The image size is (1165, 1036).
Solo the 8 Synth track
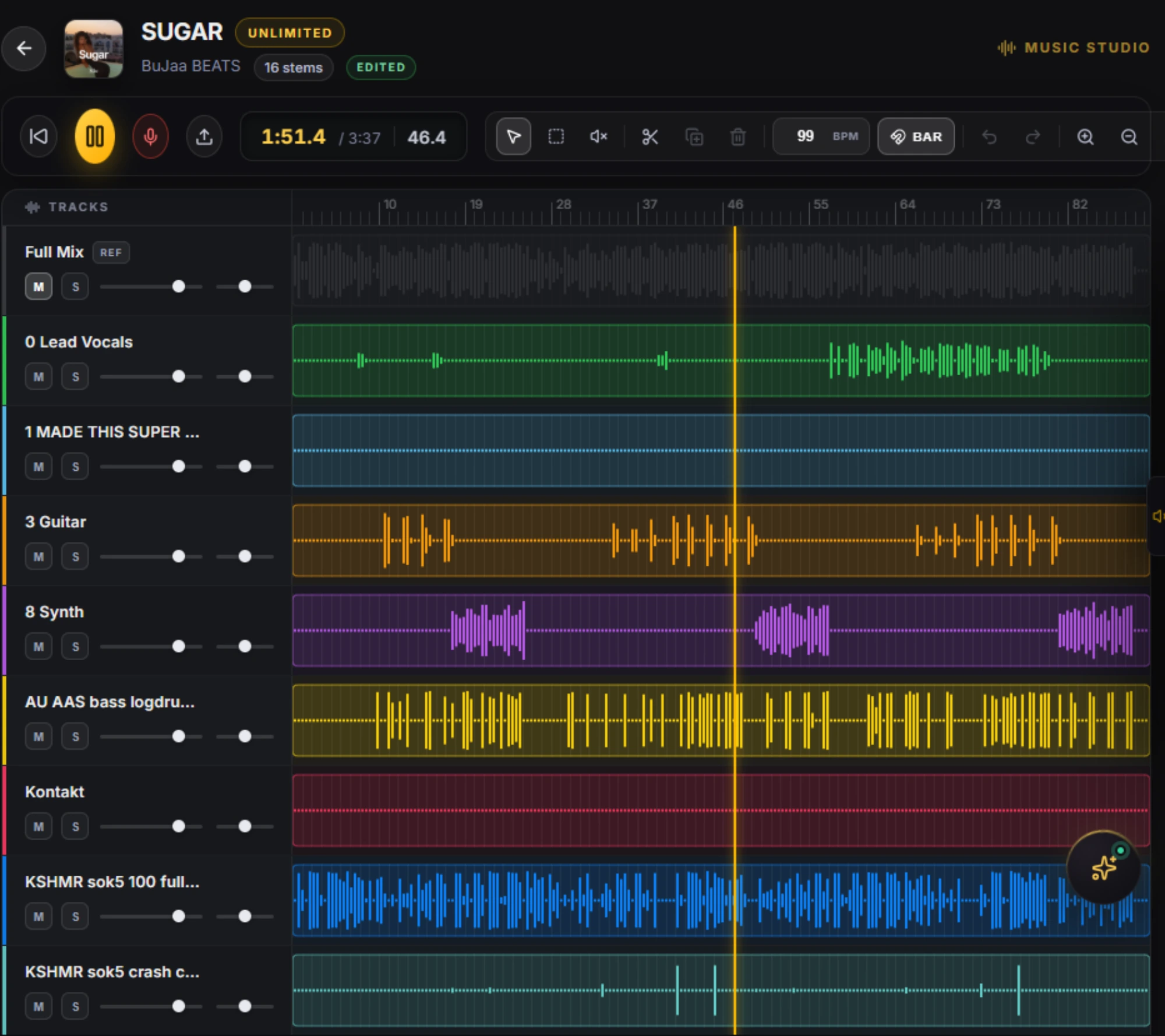75,647
